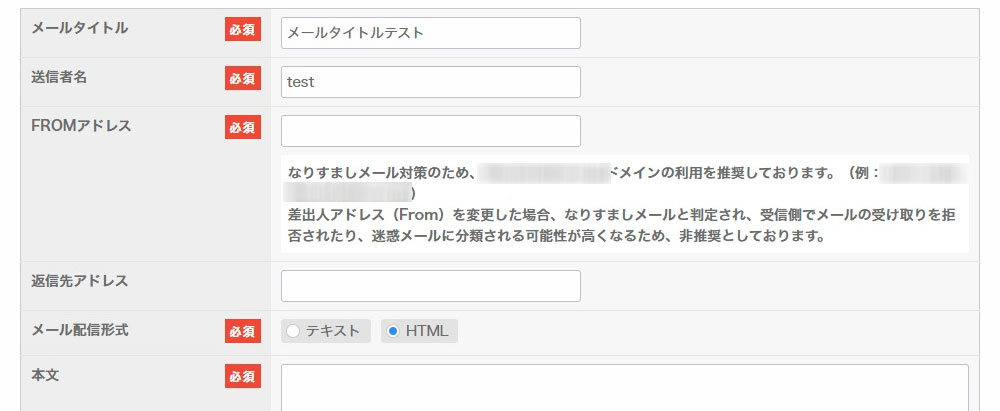The image size is (1000, 411).
Task: Click the 必須 badge beside 本文
Action: pyautogui.click(x=242, y=376)
